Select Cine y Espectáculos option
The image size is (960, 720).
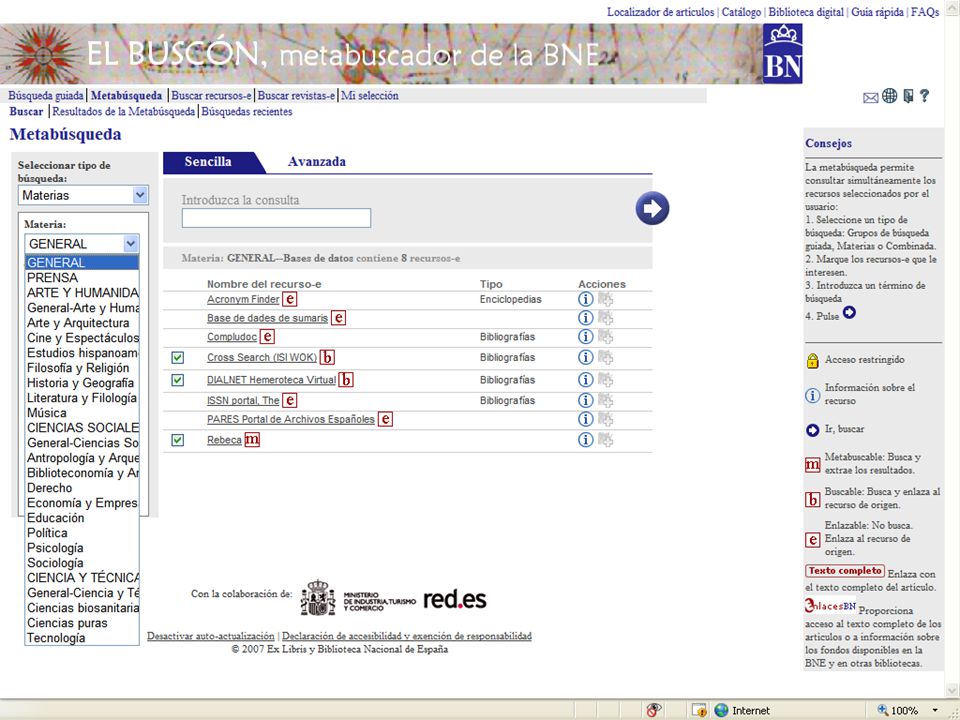[82, 337]
